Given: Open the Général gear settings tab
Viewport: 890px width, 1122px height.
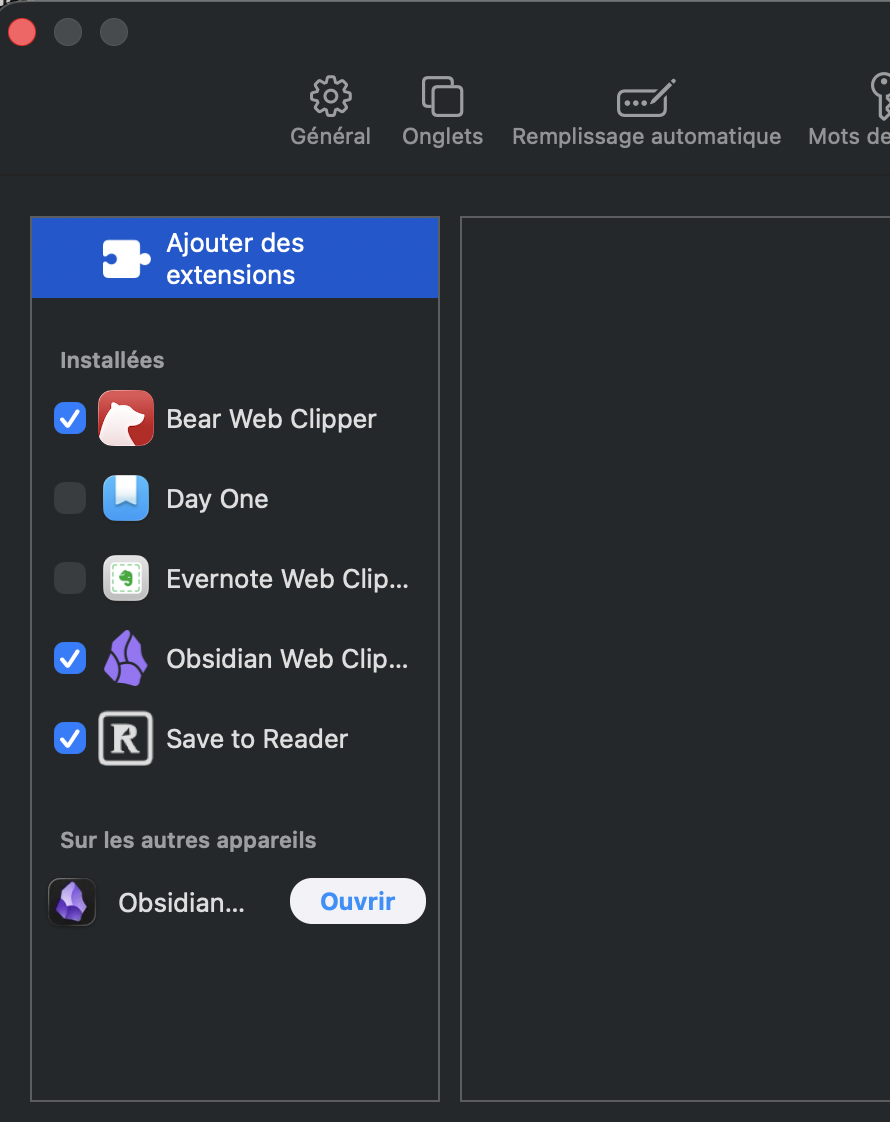Looking at the screenshot, I should [x=330, y=112].
